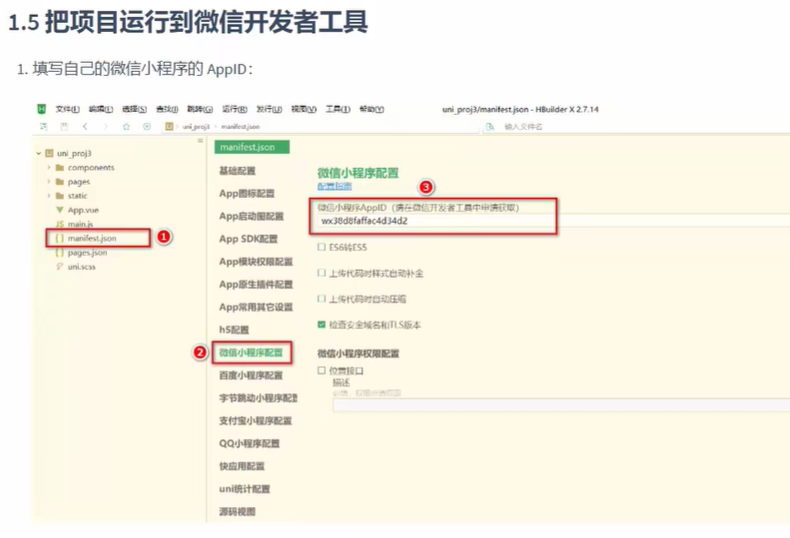The width and height of the screenshot is (790, 538).
Task: Expand the components folder arrow
Action: pyautogui.click(x=49, y=167)
